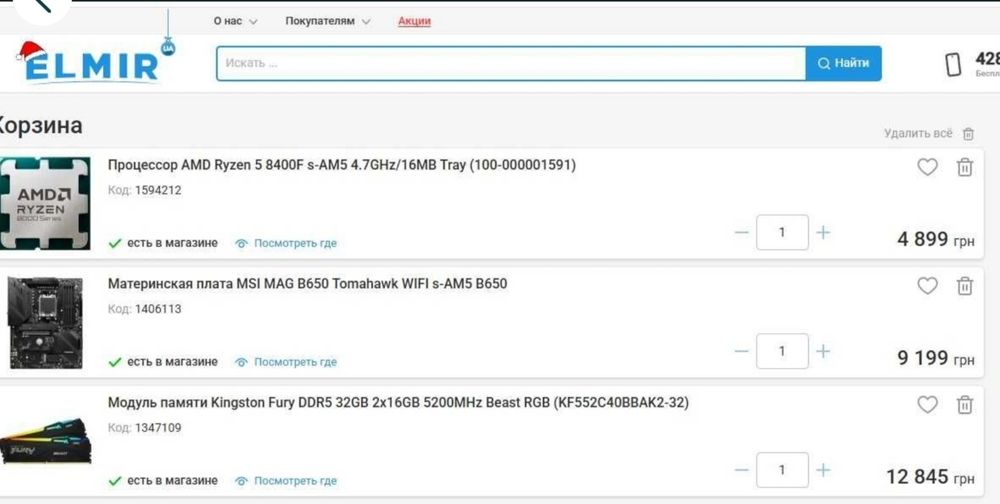Click 'есть в магазине' for the MSI MAG B650
This screenshot has width=1000, height=504.
163,362
